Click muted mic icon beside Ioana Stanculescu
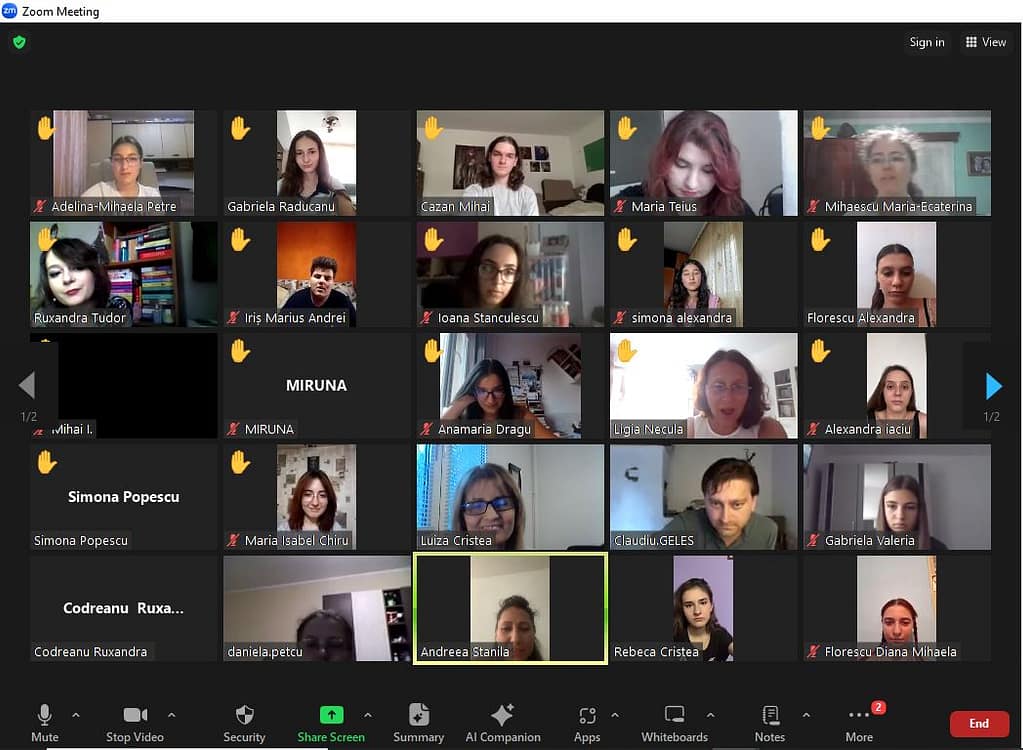Viewport: 1023px width, 750px height. (x=426, y=318)
